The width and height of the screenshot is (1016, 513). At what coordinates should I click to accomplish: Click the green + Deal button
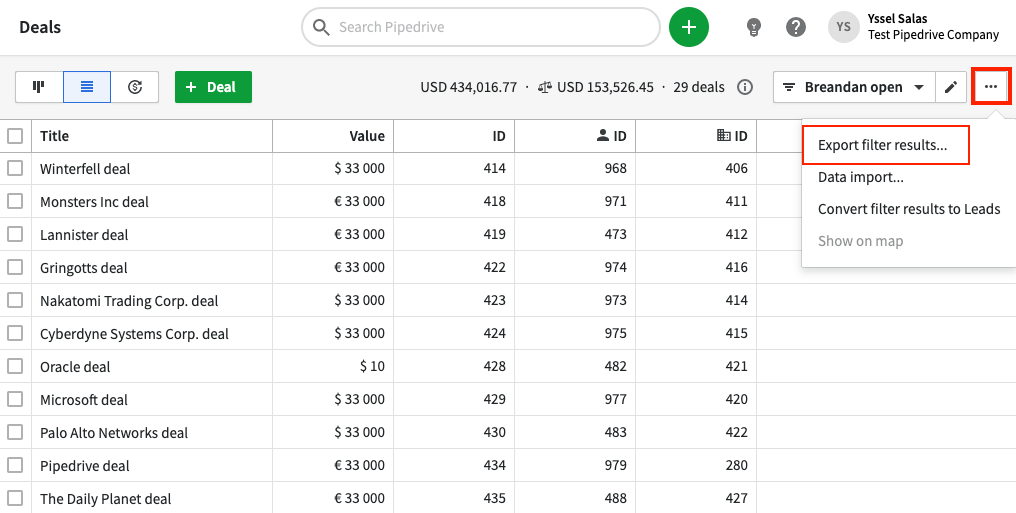click(x=213, y=87)
